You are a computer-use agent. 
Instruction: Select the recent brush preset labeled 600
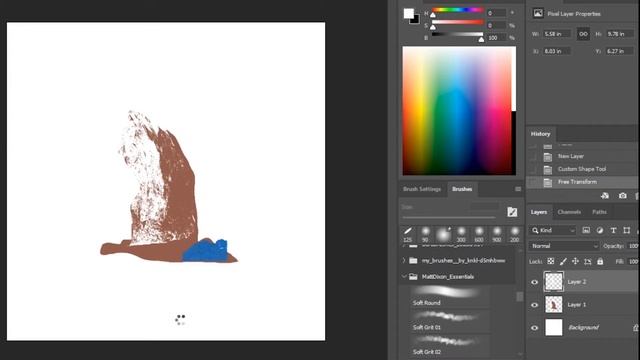(479, 235)
